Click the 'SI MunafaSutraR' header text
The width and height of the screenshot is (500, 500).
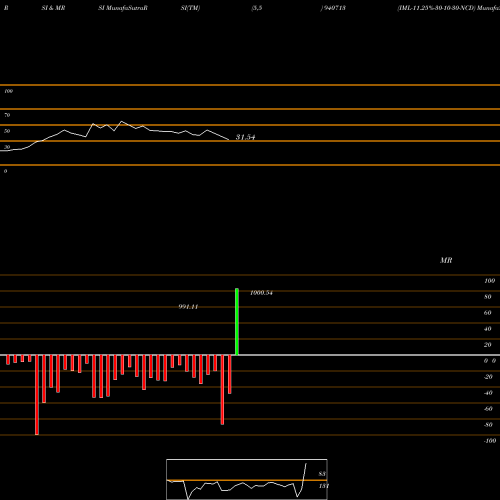click(x=123, y=8)
